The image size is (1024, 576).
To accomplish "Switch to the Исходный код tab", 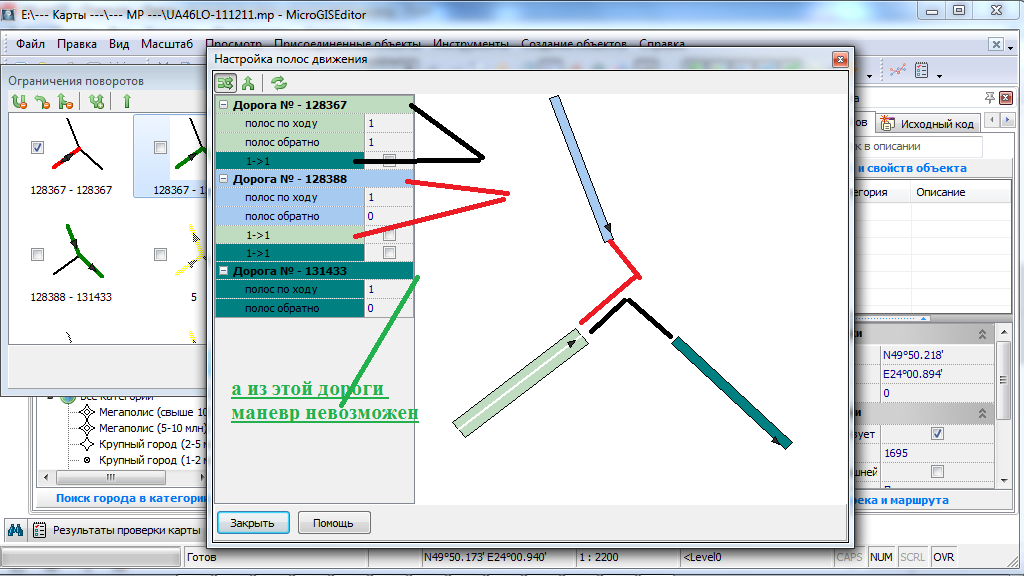I will click(x=928, y=124).
